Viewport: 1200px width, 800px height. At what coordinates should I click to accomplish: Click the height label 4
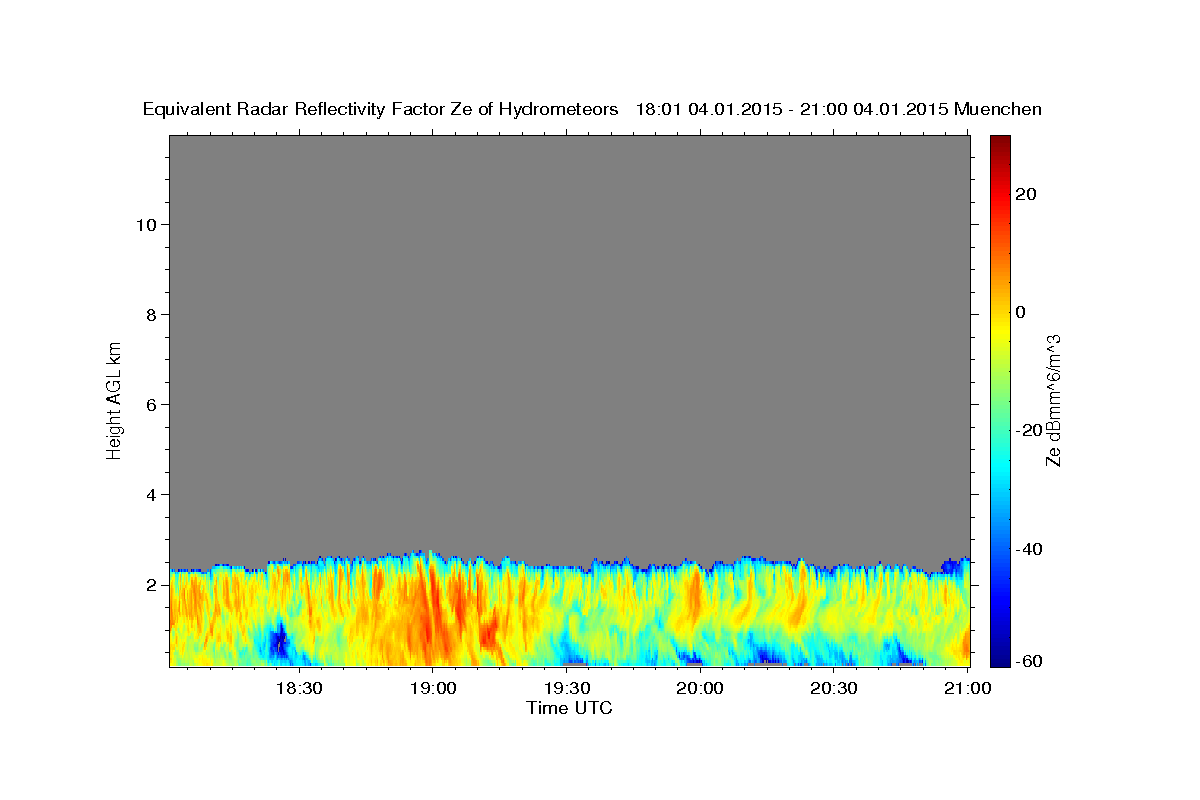151,495
